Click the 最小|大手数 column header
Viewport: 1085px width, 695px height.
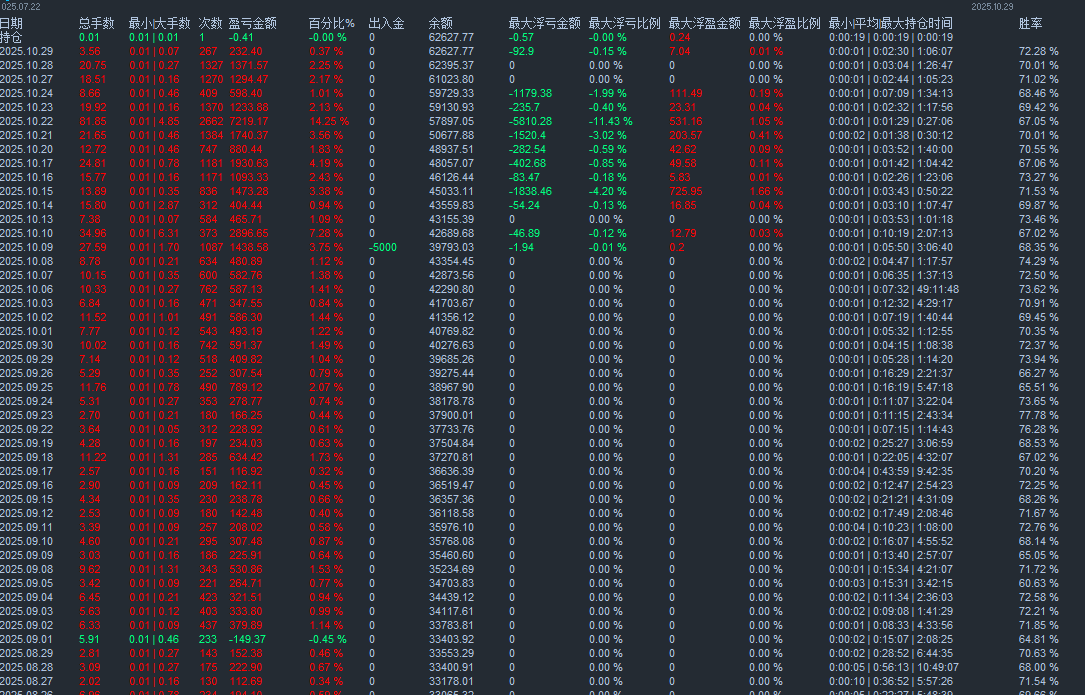coord(159,24)
